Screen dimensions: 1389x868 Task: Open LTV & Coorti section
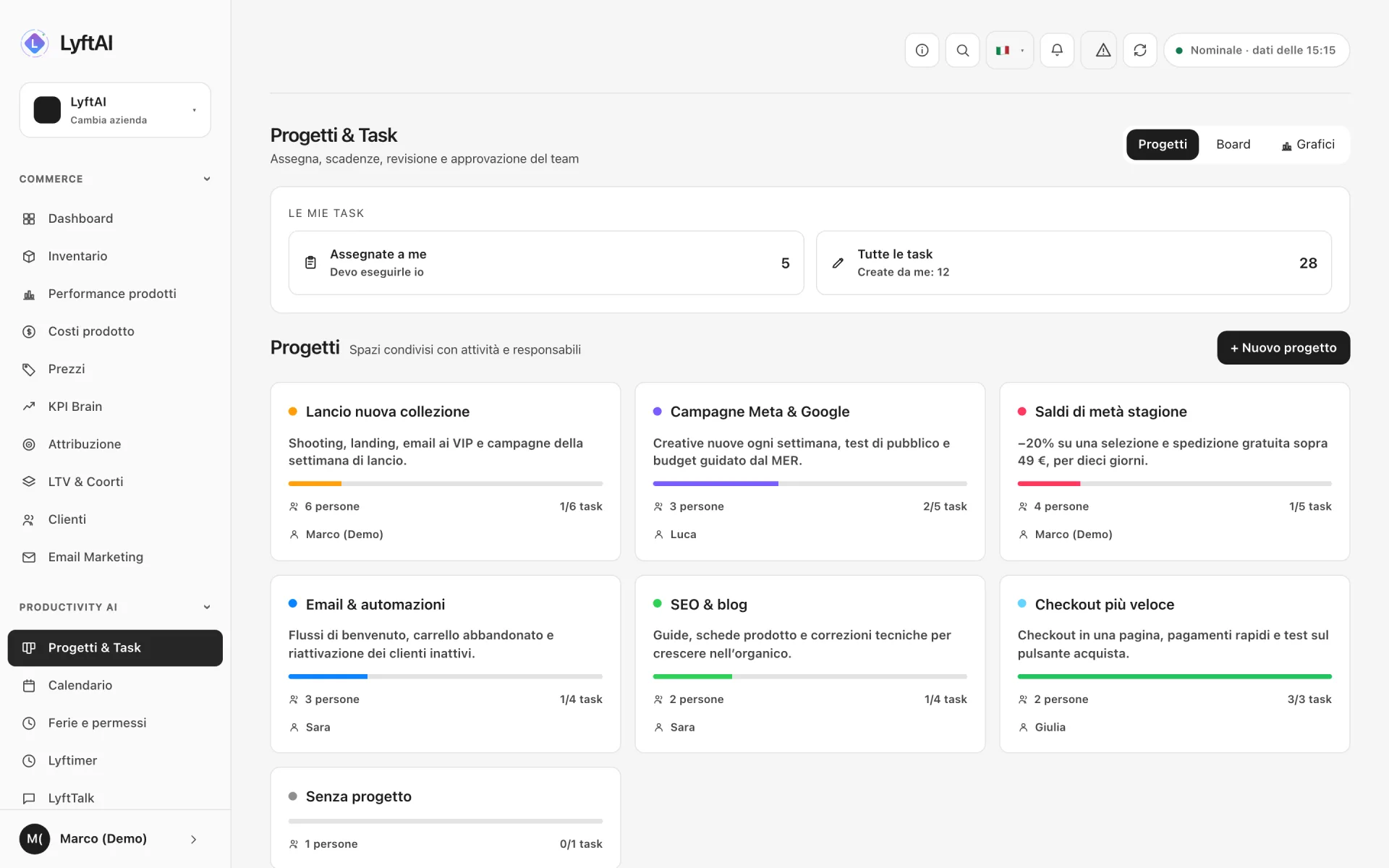115,482
